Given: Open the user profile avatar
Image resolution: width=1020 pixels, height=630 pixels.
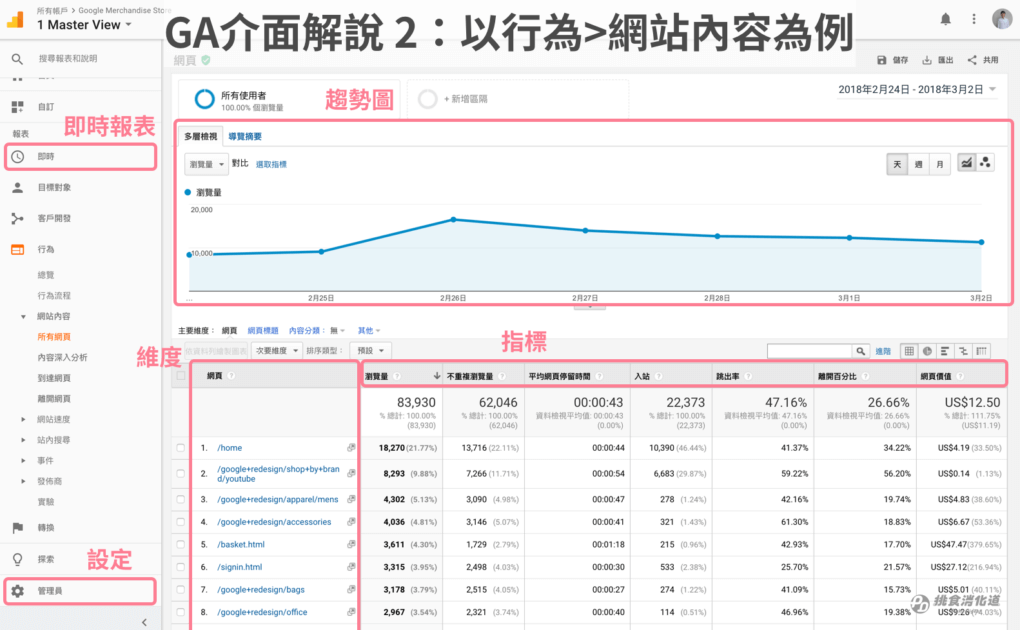Looking at the screenshot, I should point(1002,19).
